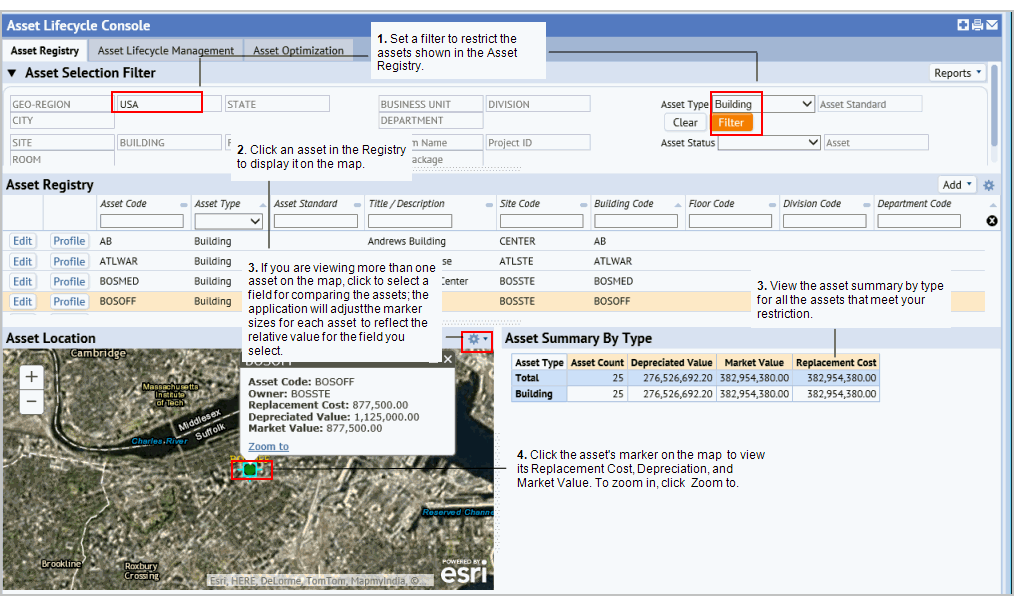Image resolution: width=1014 pixels, height=596 pixels.
Task: Click the plus icon in the title bar
Action: coord(963,24)
